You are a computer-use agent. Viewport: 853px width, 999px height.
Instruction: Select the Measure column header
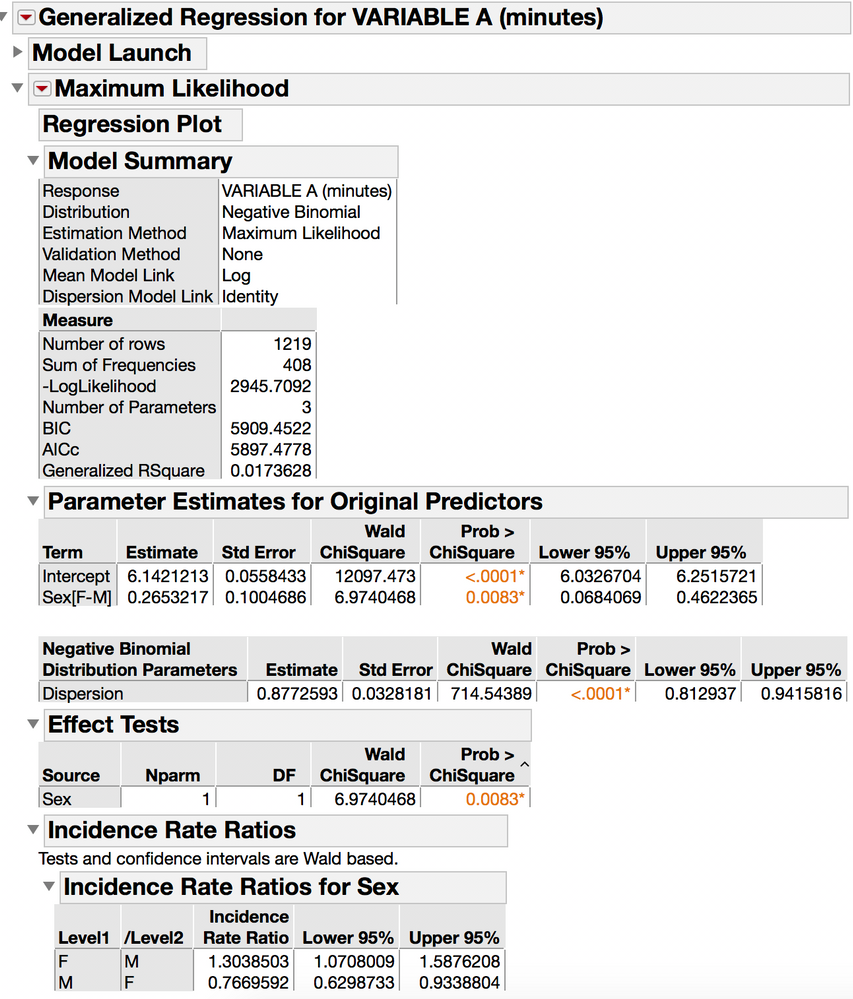coord(78,321)
